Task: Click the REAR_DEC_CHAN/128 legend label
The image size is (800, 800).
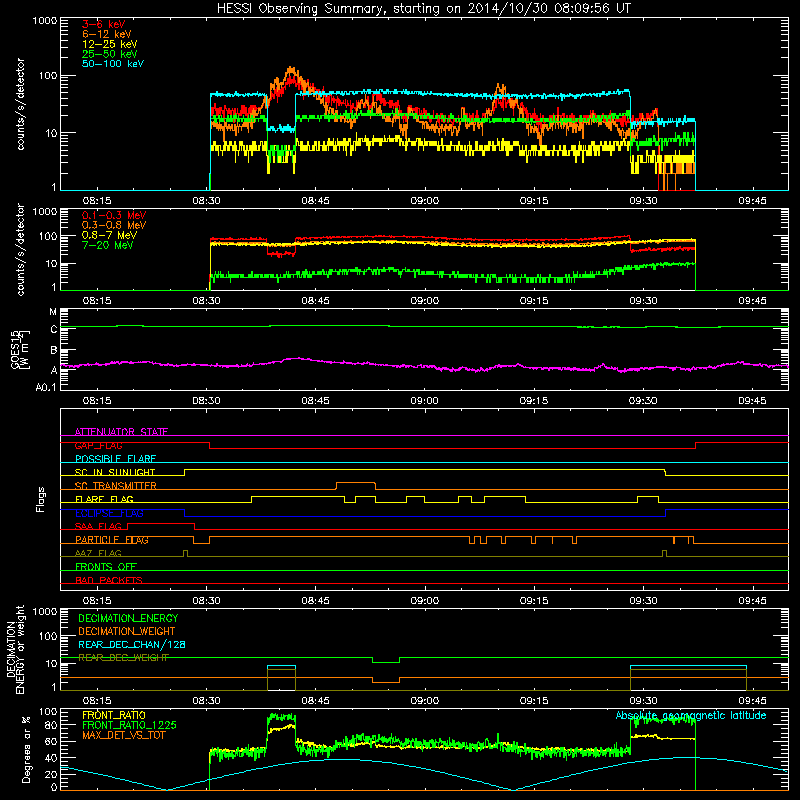Action: (x=132, y=645)
